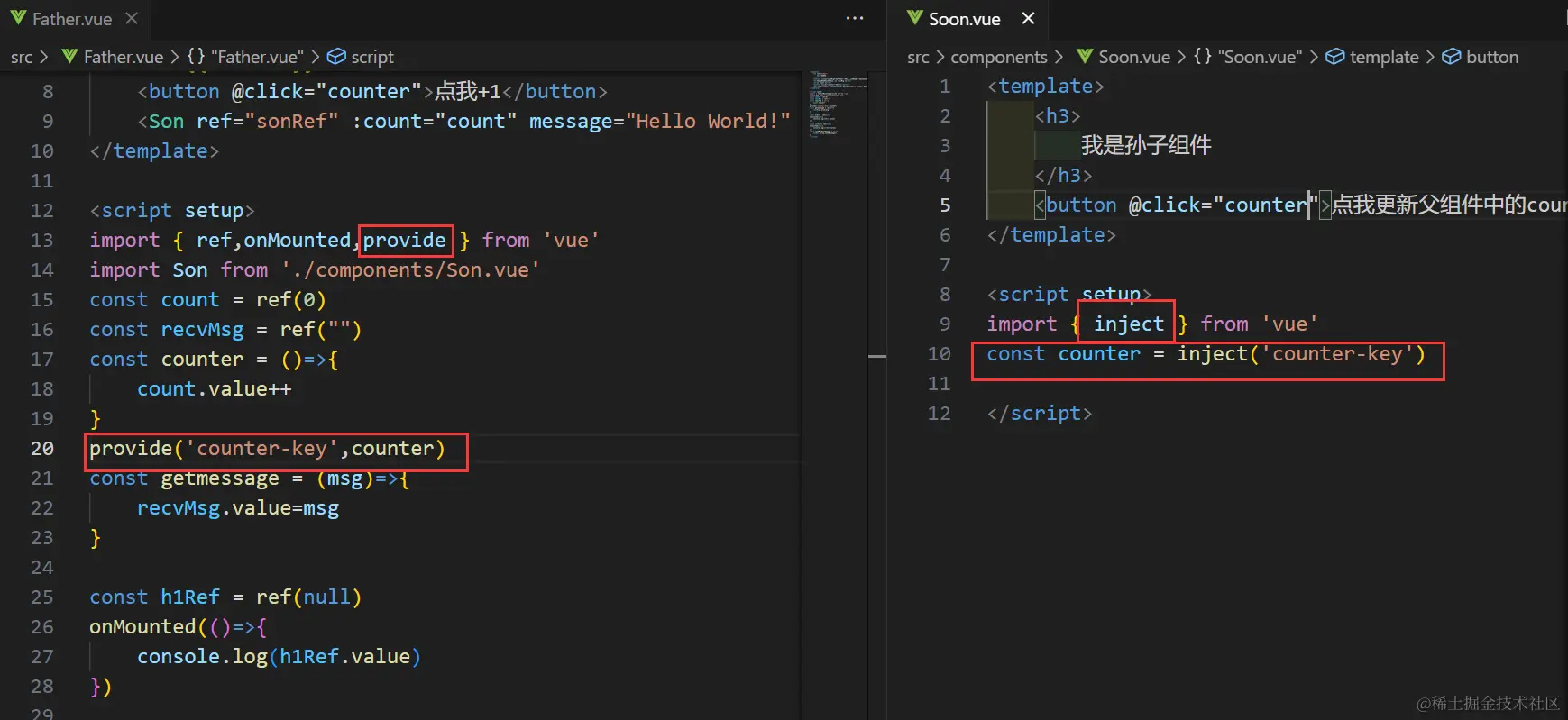Click the closing "</h3>" tag in Soon.vue
Viewport: 1568px width, 720px height.
click(1063, 176)
